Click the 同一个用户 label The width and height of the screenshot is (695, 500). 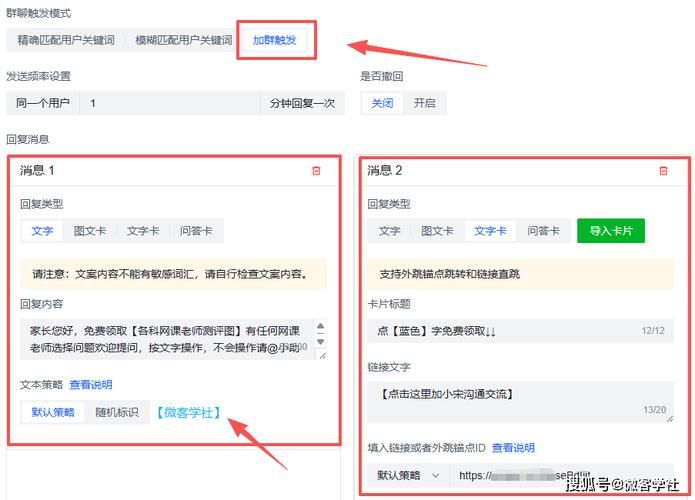pyautogui.click(x=43, y=103)
